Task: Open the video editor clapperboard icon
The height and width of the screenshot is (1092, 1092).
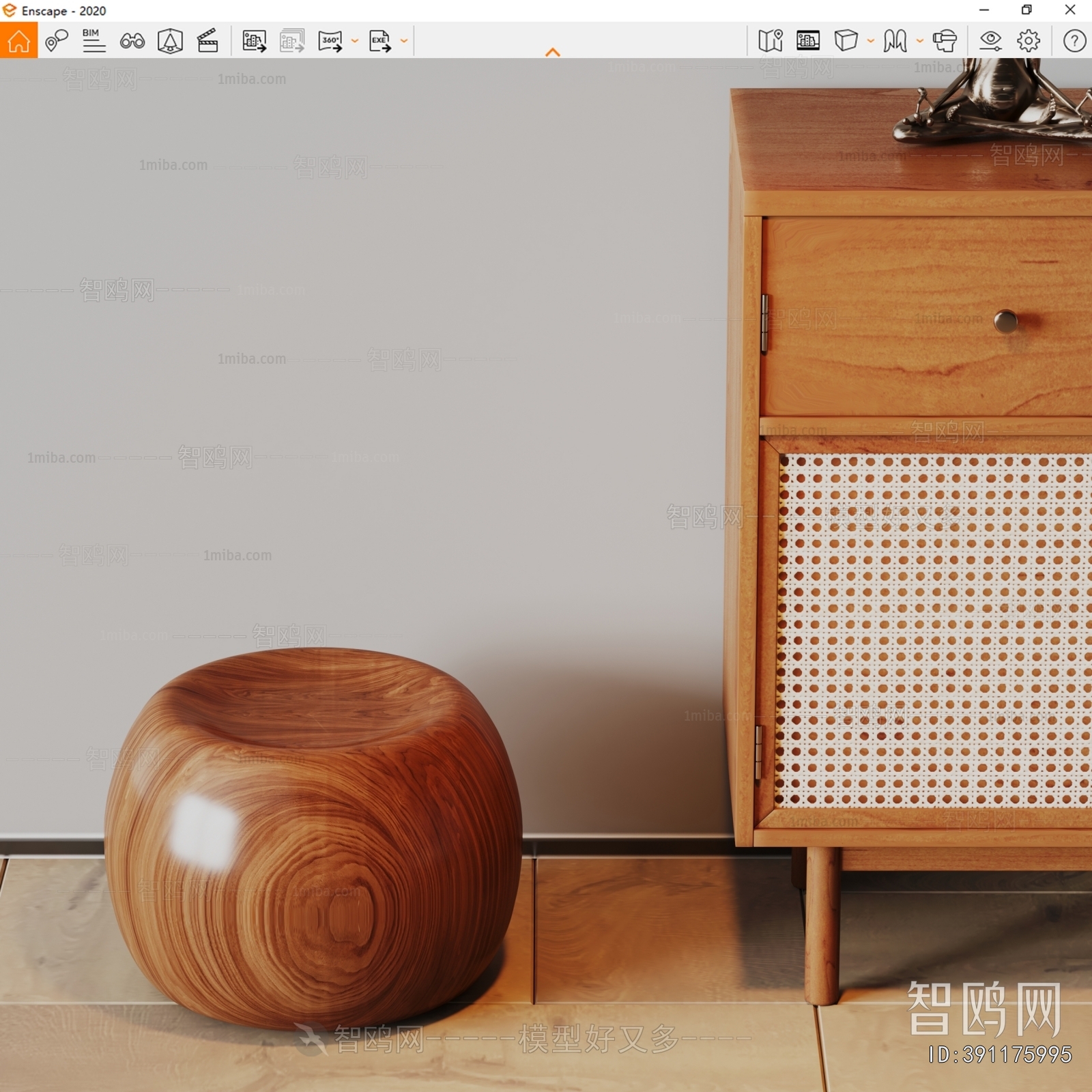Action: pyautogui.click(x=207, y=41)
